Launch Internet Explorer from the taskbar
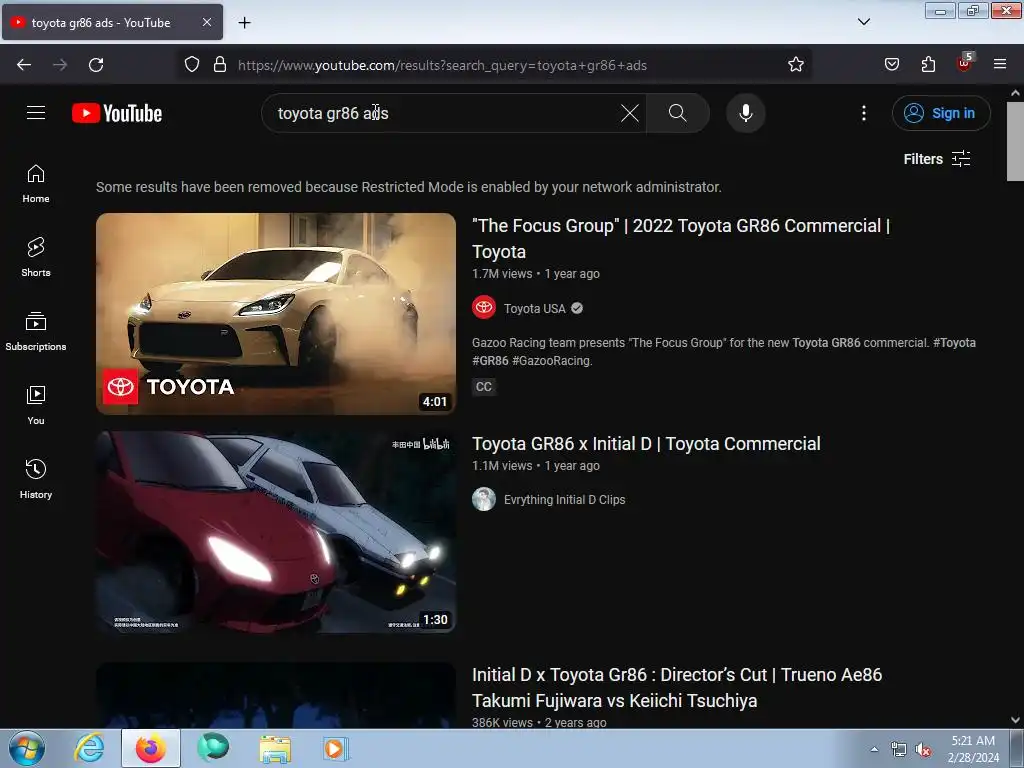The width and height of the screenshot is (1024, 768). point(89,748)
